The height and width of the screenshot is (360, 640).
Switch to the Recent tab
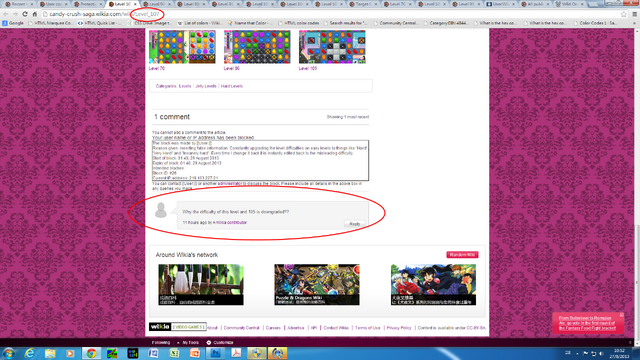(x=18, y=4)
